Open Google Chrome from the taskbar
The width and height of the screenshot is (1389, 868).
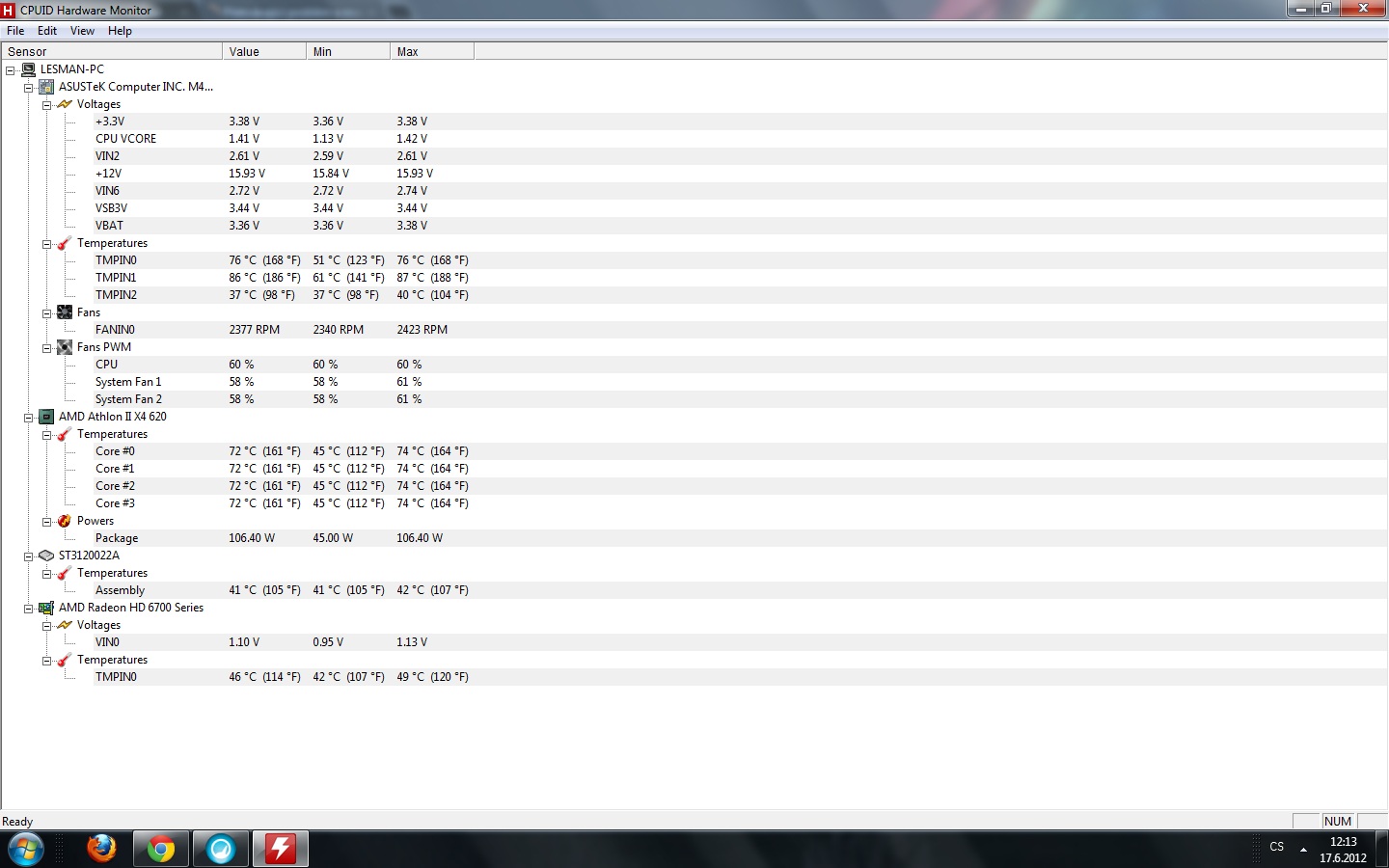pos(161,850)
